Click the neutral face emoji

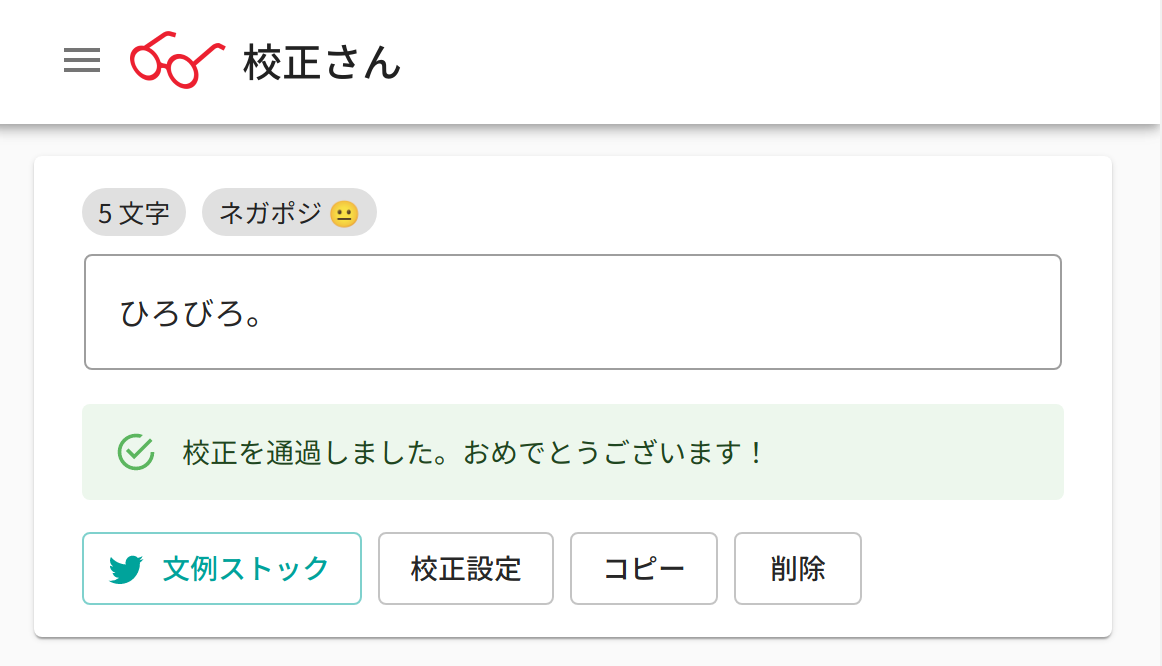tap(343, 214)
